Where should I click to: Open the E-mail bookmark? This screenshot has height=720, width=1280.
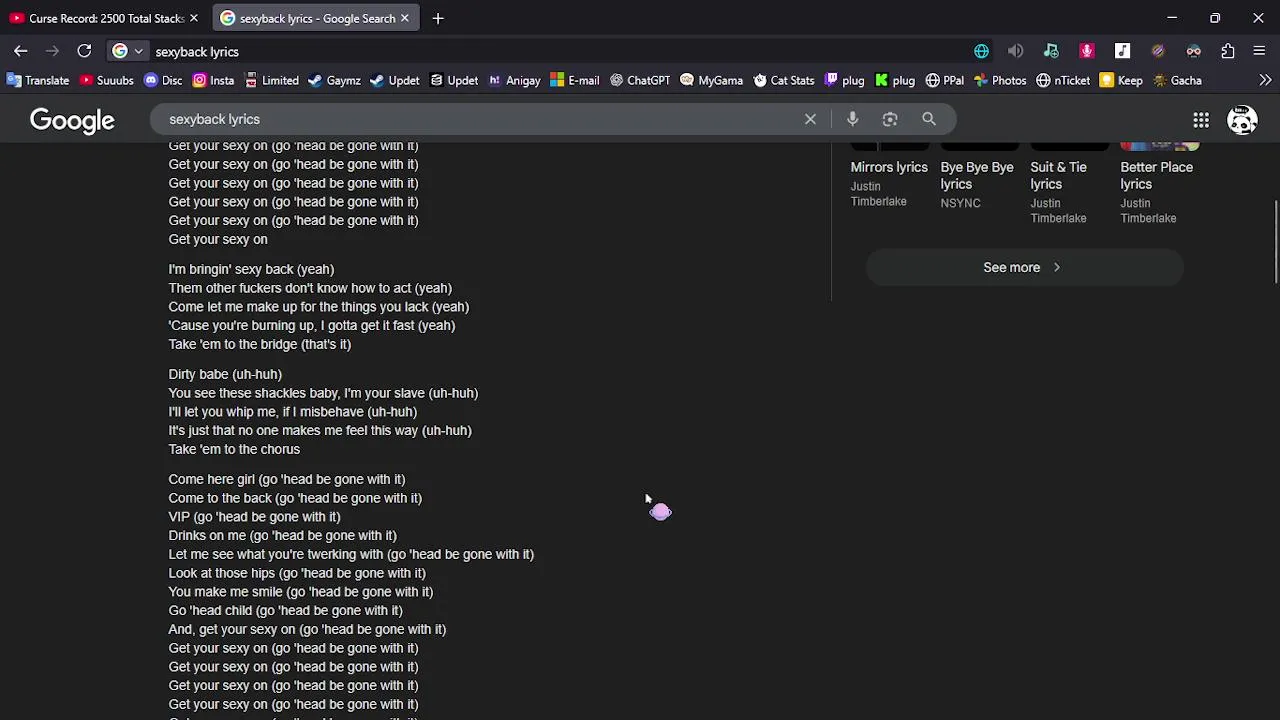pyautogui.click(x=574, y=80)
